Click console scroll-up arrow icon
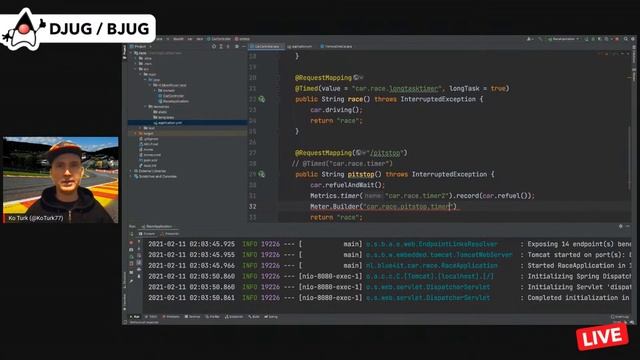Screen dimensions: 640x360 click(139, 241)
